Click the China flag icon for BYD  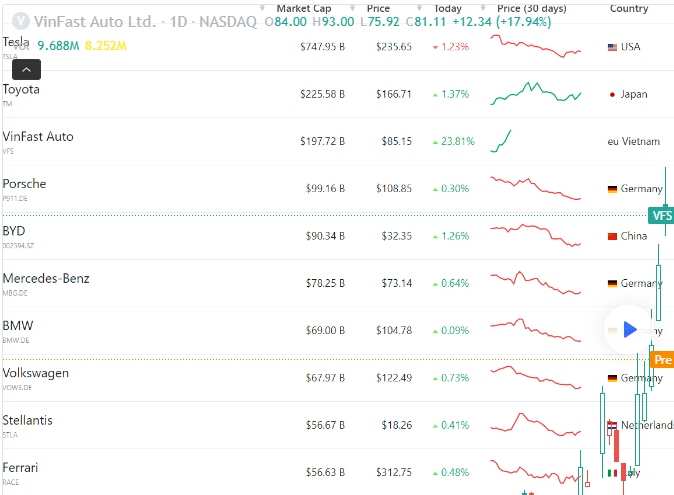point(613,236)
